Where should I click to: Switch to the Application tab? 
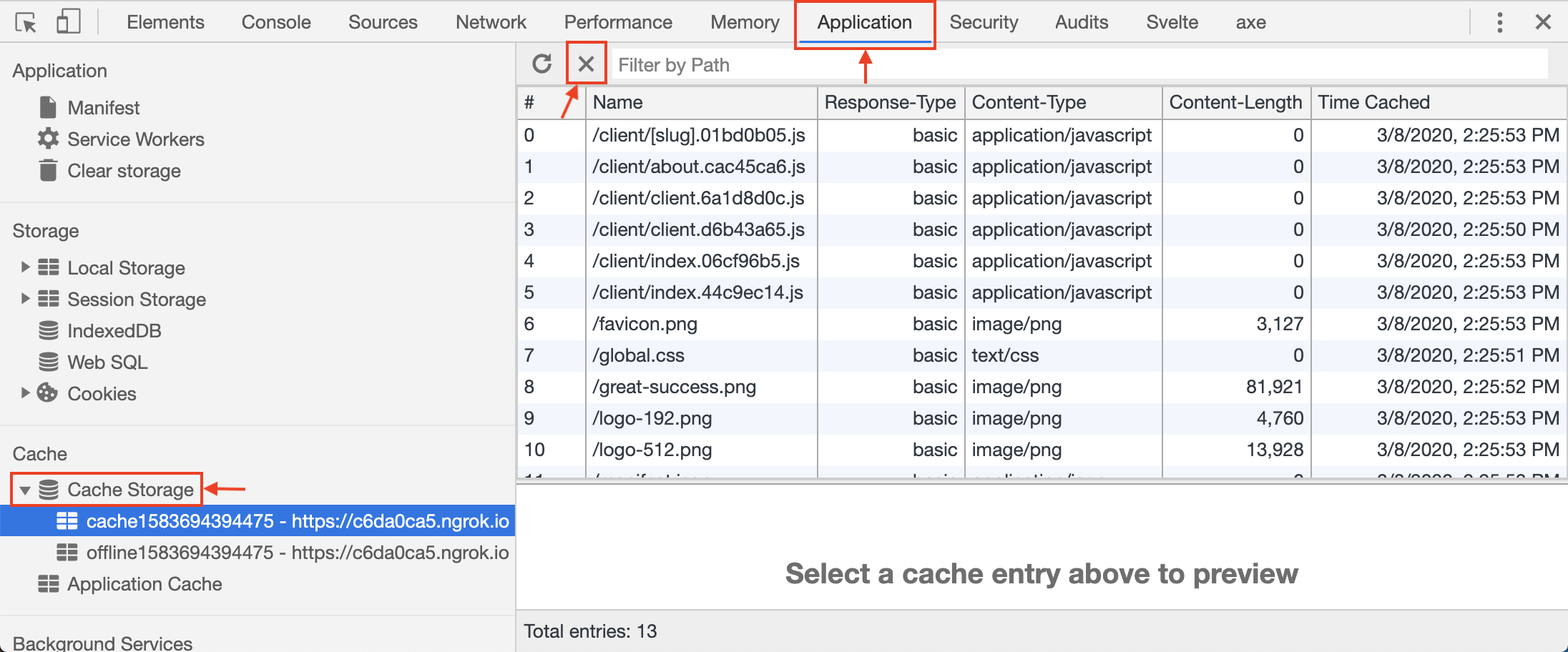click(x=864, y=22)
